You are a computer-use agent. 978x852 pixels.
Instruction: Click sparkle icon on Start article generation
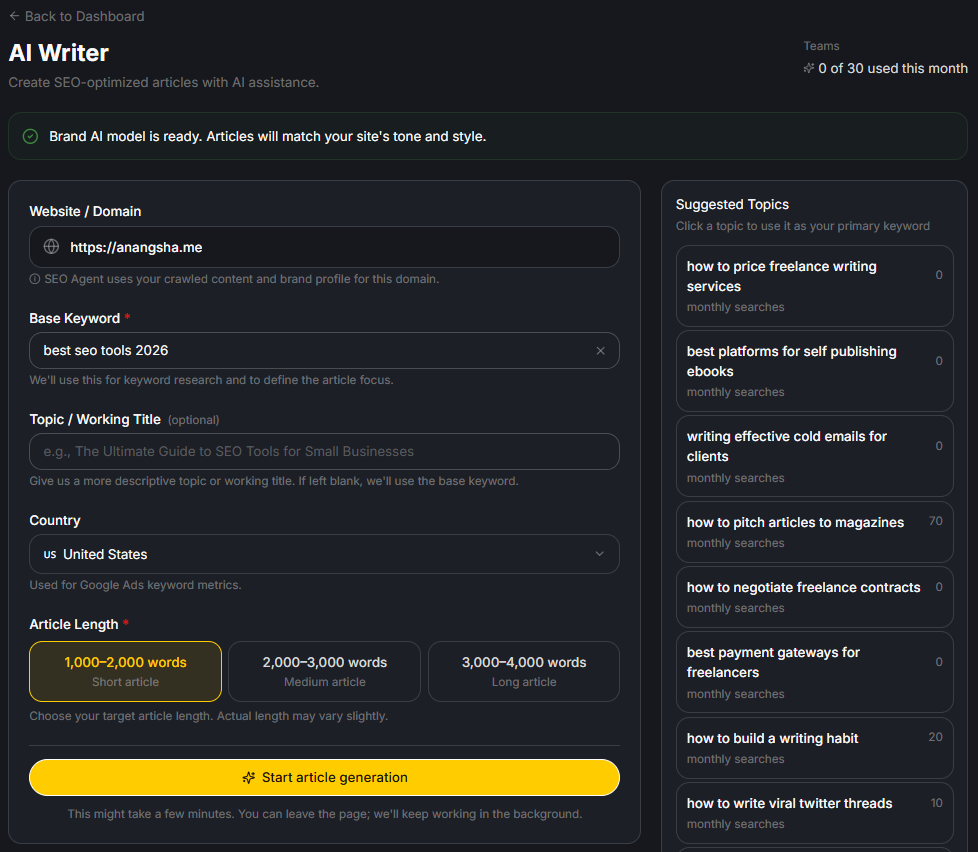249,777
